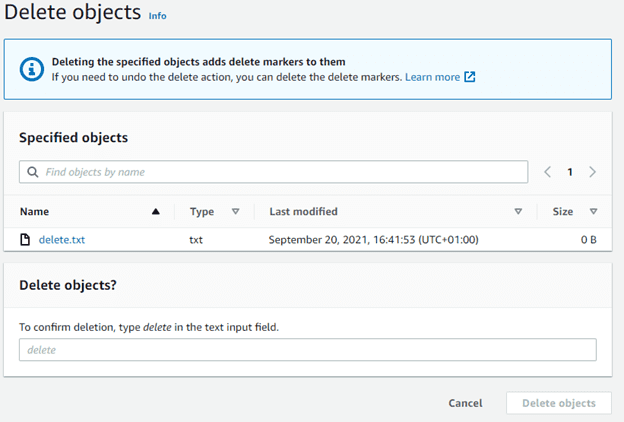
Task: Sort by Type using its arrow
Action: [236, 212]
